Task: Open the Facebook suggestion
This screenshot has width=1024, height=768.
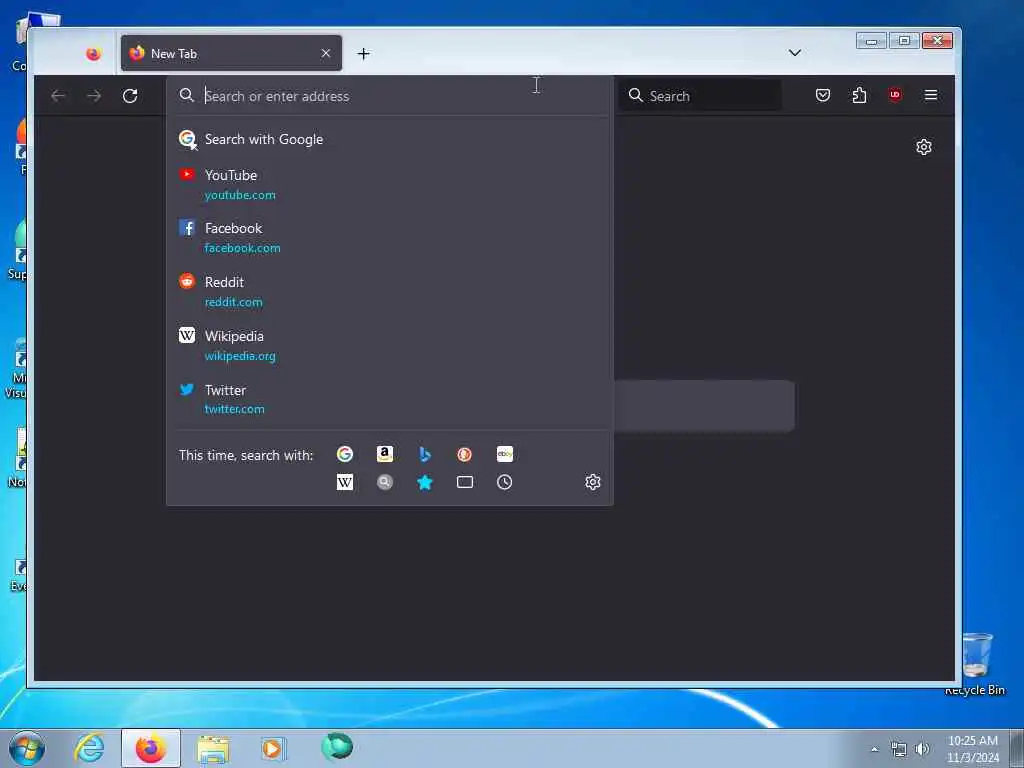Action: [x=390, y=238]
